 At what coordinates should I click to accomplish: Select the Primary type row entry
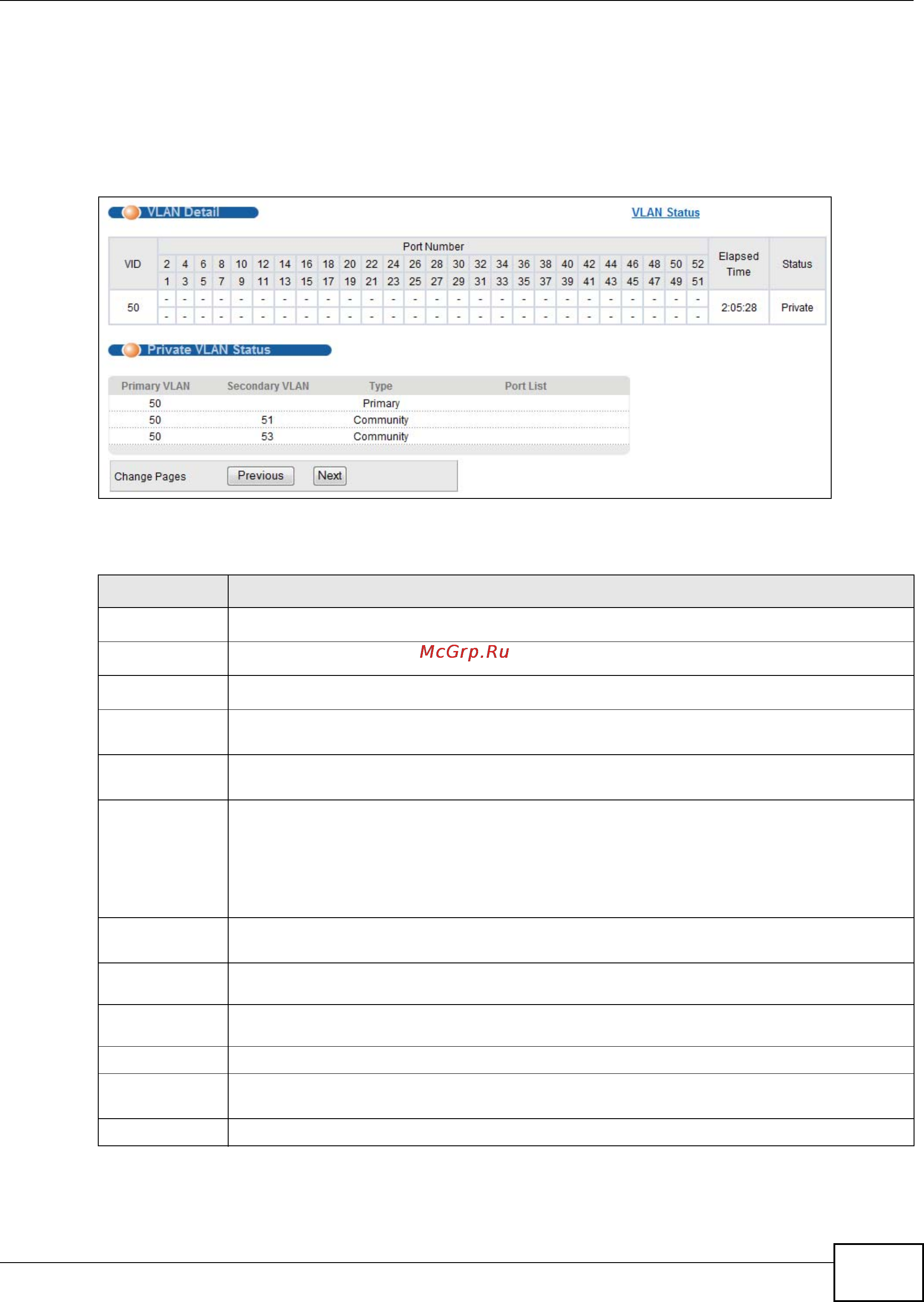pos(381,403)
